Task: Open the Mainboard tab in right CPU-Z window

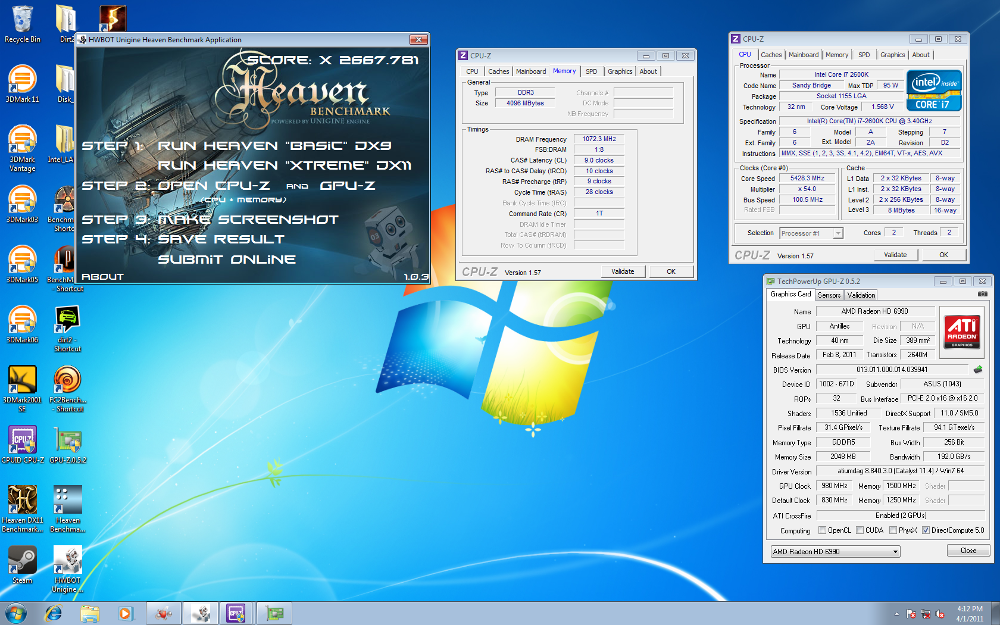Action: pyautogui.click(x=804, y=55)
